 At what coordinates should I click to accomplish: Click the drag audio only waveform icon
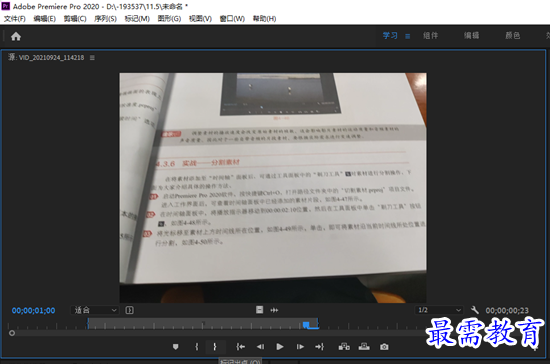[x=274, y=310]
